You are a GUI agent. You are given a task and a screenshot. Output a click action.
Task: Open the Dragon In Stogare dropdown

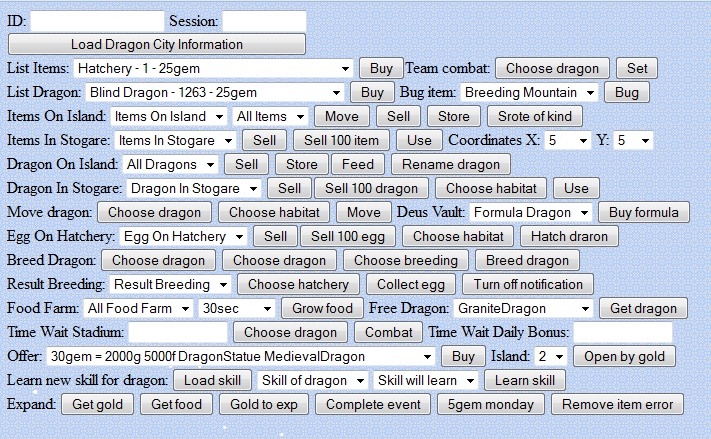click(x=194, y=189)
